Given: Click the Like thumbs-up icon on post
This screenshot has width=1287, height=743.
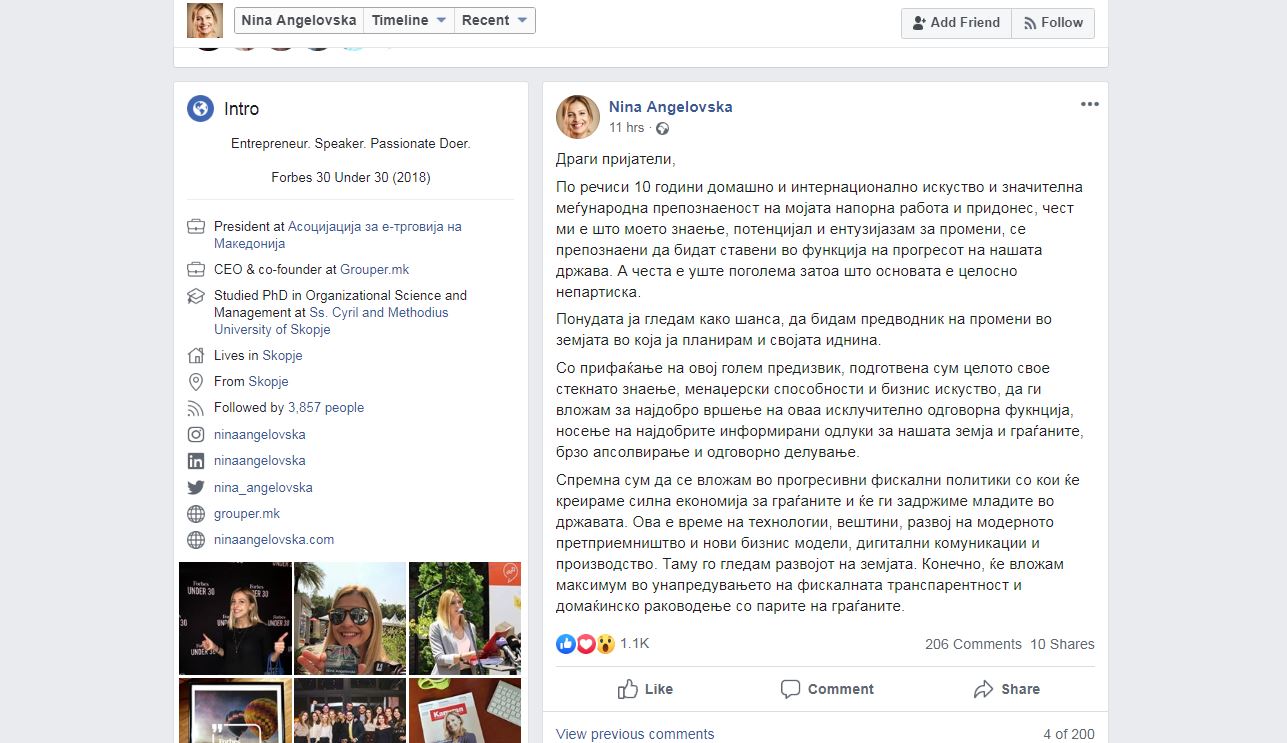Looking at the screenshot, I should click(x=628, y=689).
